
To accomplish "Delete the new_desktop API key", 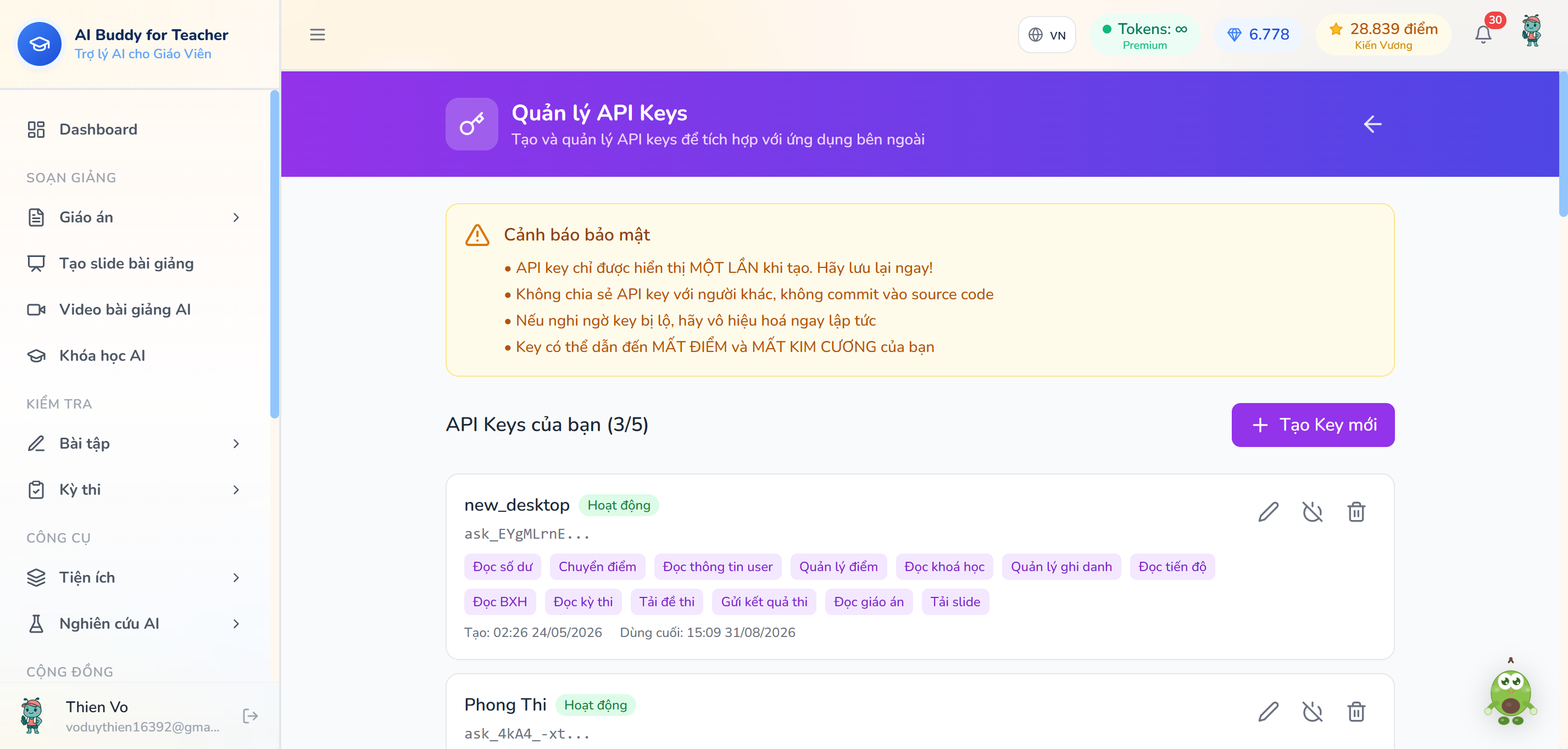I will [x=1356, y=512].
